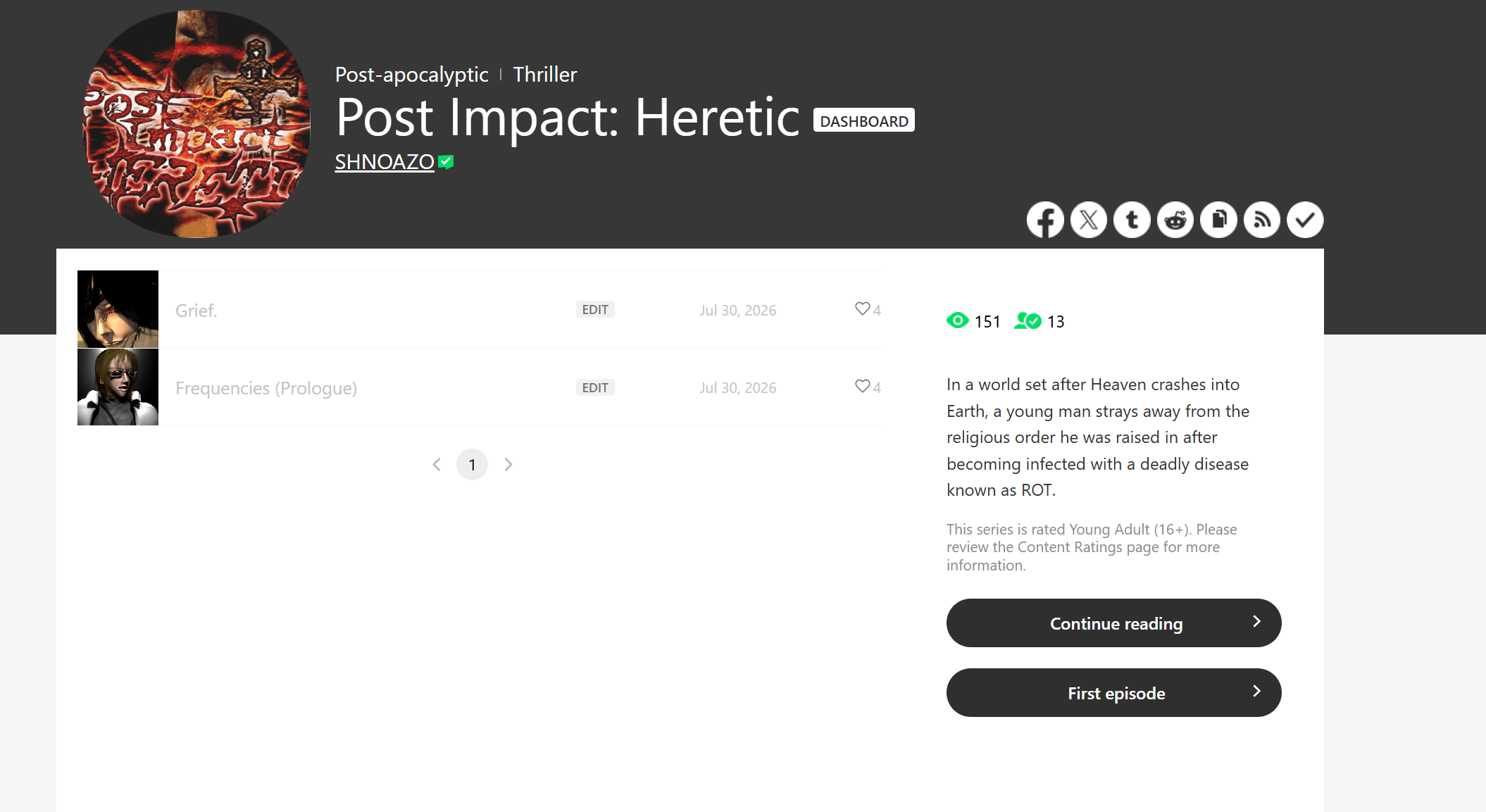Open the series DASHBOARD
This screenshot has width=1486, height=812.
[864, 120]
